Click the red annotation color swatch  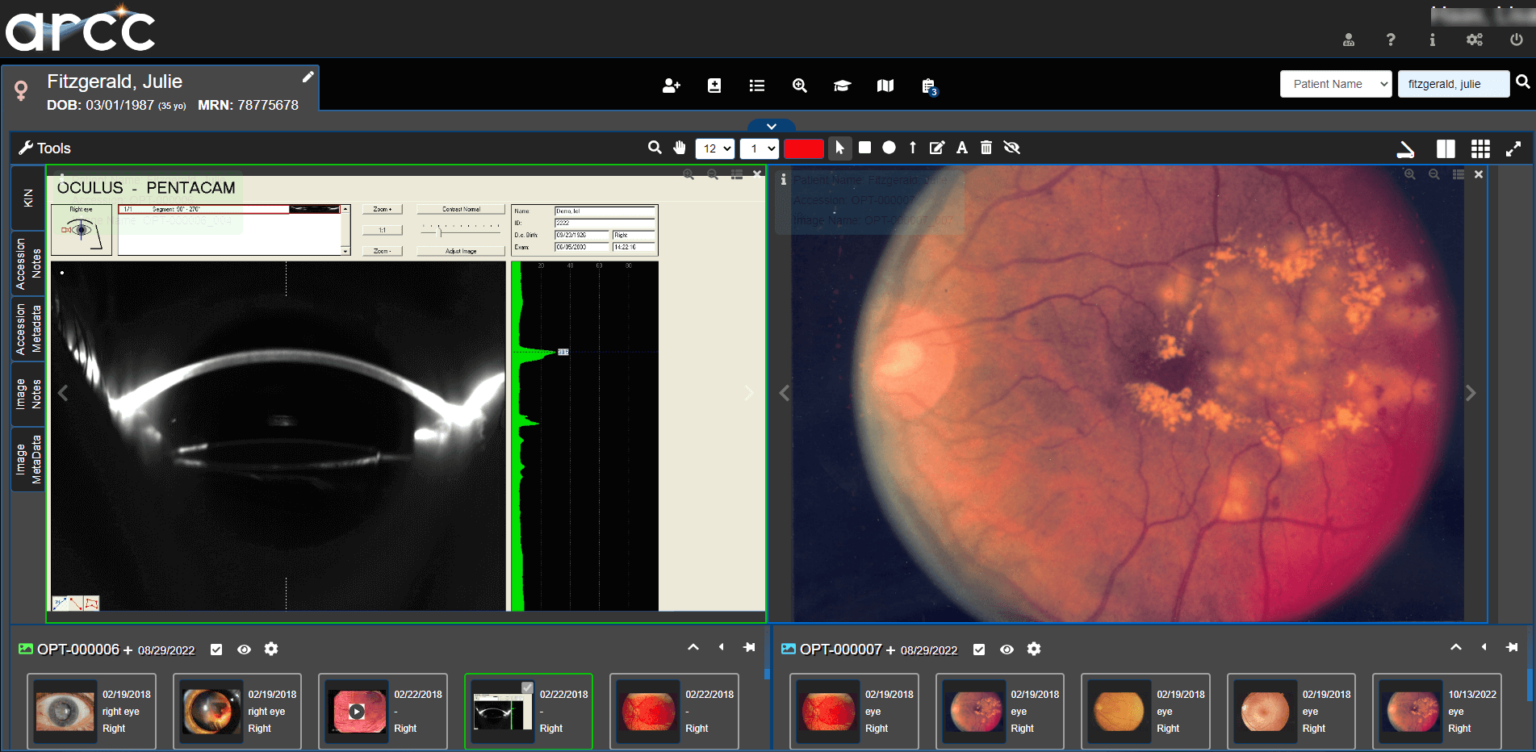(x=804, y=147)
